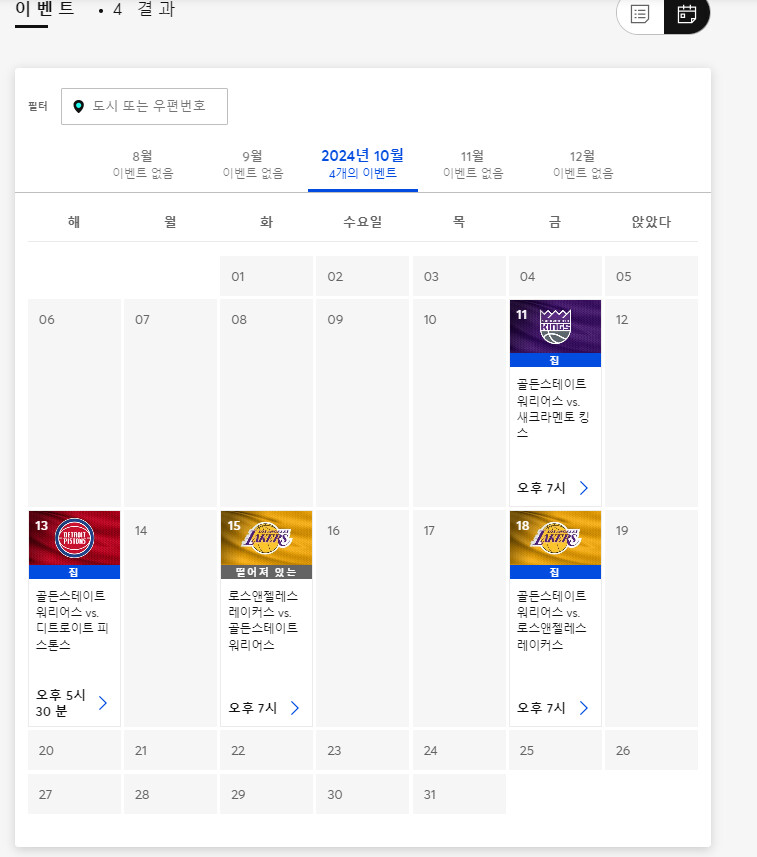This screenshot has height=857, width=757.
Task: Click calendar day 05
Action: (652, 276)
